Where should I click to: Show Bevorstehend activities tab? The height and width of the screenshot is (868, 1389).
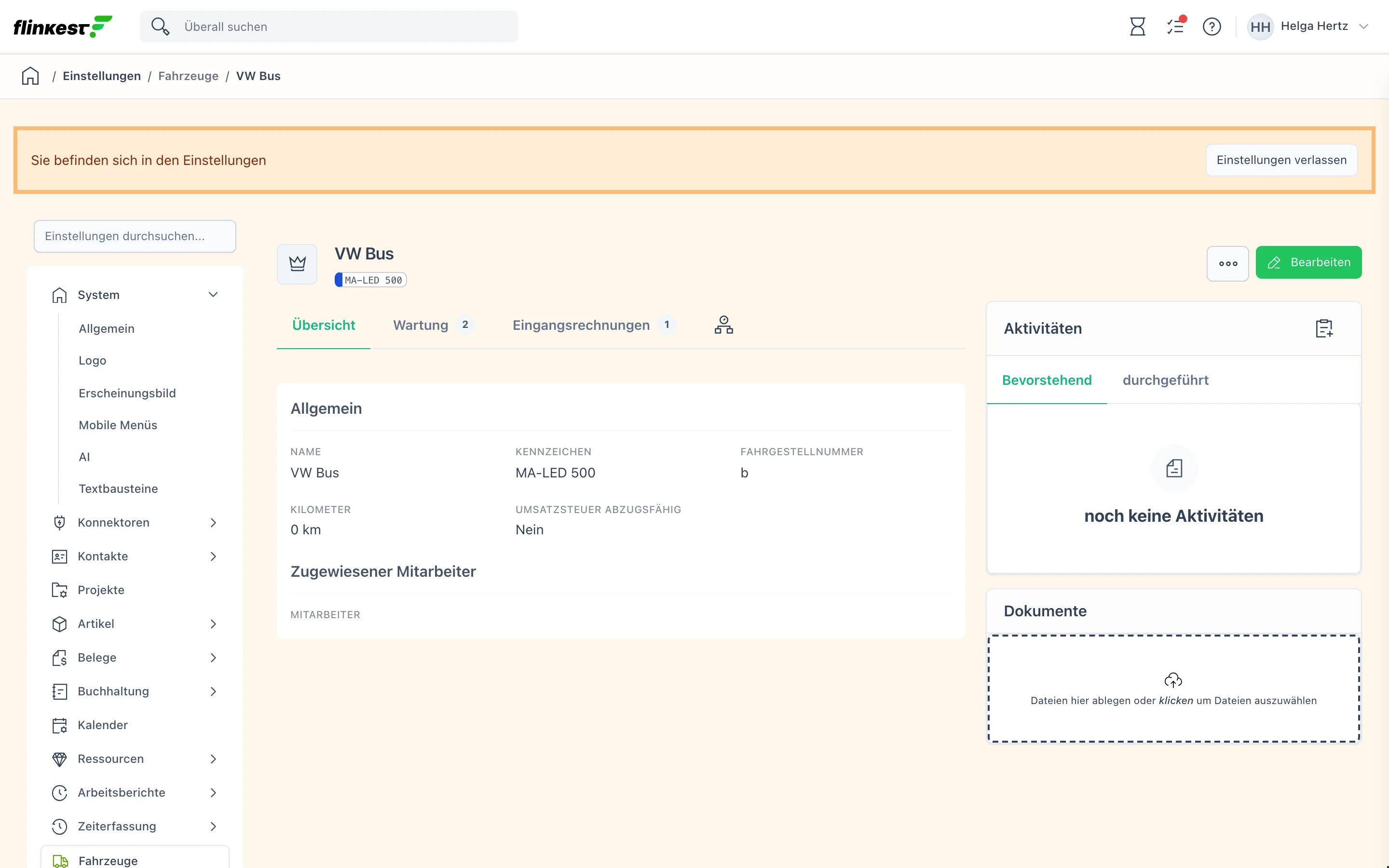(x=1047, y=380)
